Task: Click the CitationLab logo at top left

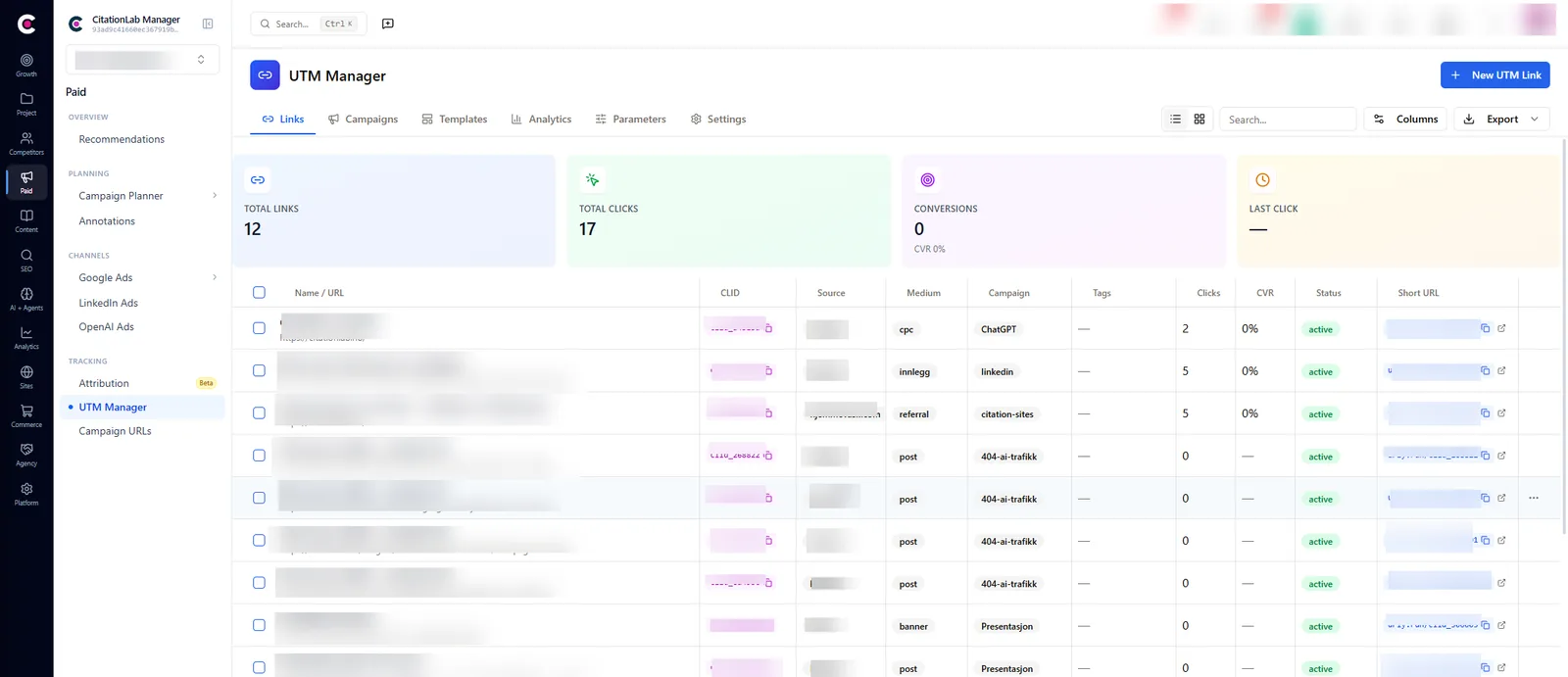Action: coord(26,24)
